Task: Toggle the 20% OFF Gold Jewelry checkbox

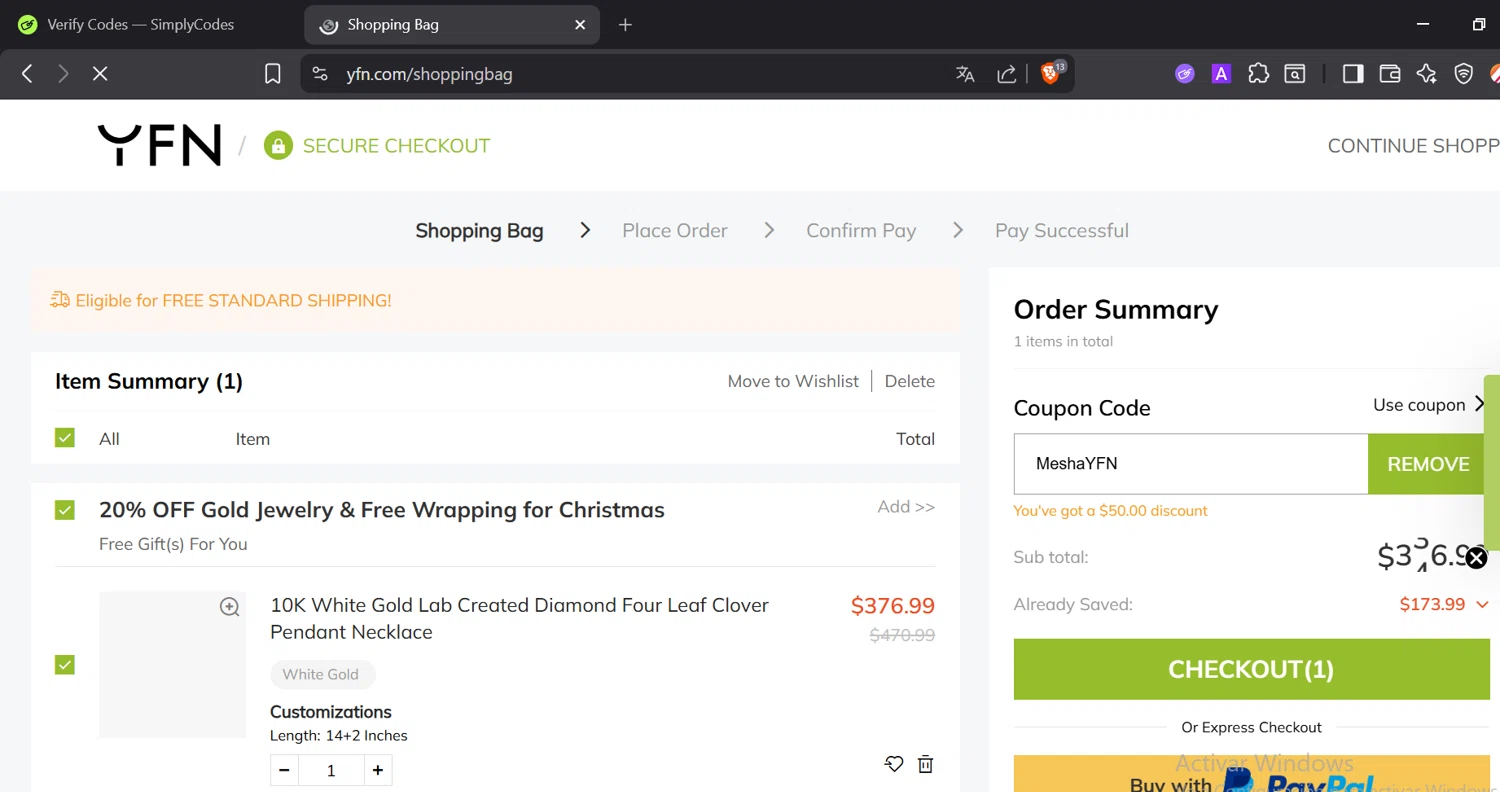Action: click(x=65, y=510)
